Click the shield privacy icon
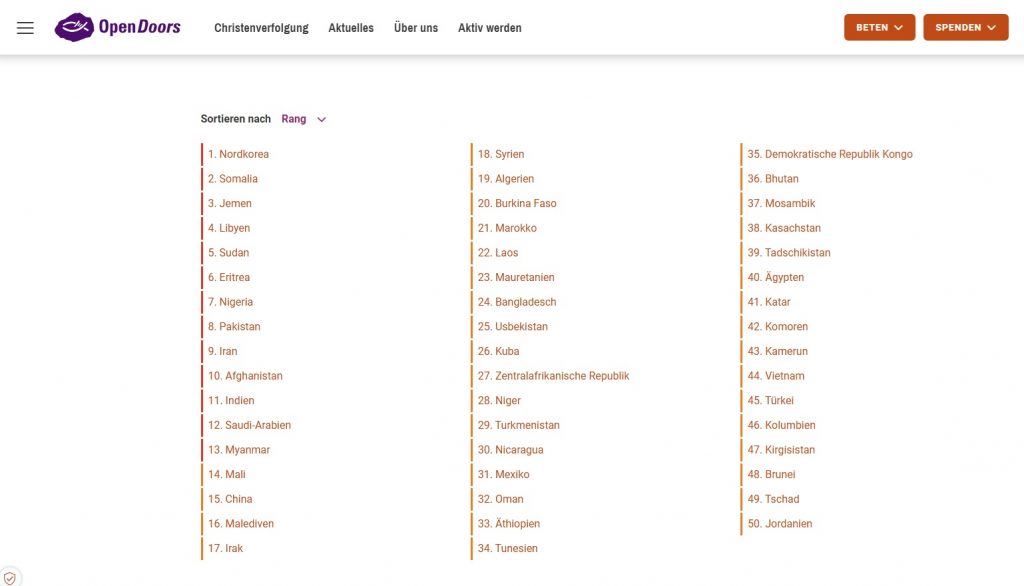The image size is (1024, 586). coord(10,577)
